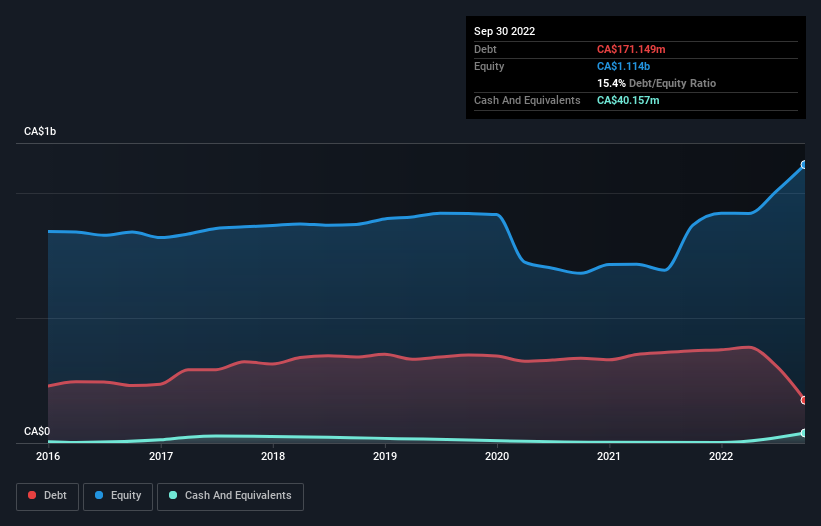
Task: Click the Debt value CA$171.149m
Action: 631,49
